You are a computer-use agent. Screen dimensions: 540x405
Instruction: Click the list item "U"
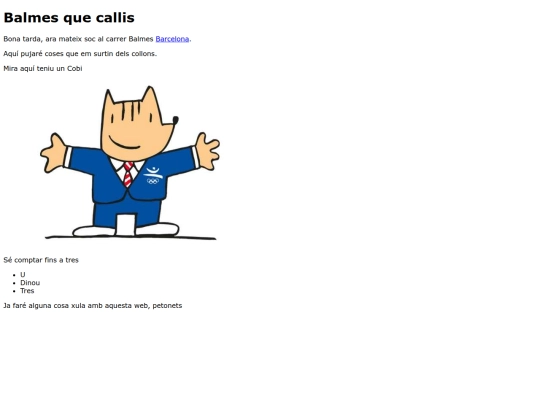(x=23, y=274)
